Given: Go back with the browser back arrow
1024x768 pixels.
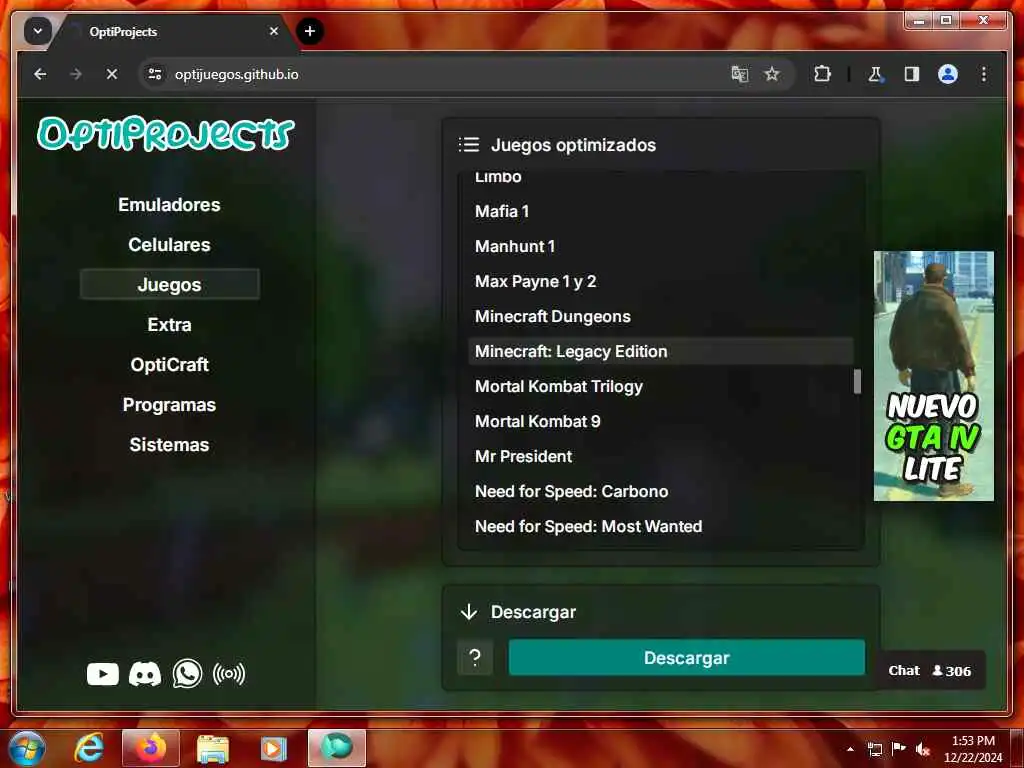Looking at the screenshot, I should (x=40, y=74).
